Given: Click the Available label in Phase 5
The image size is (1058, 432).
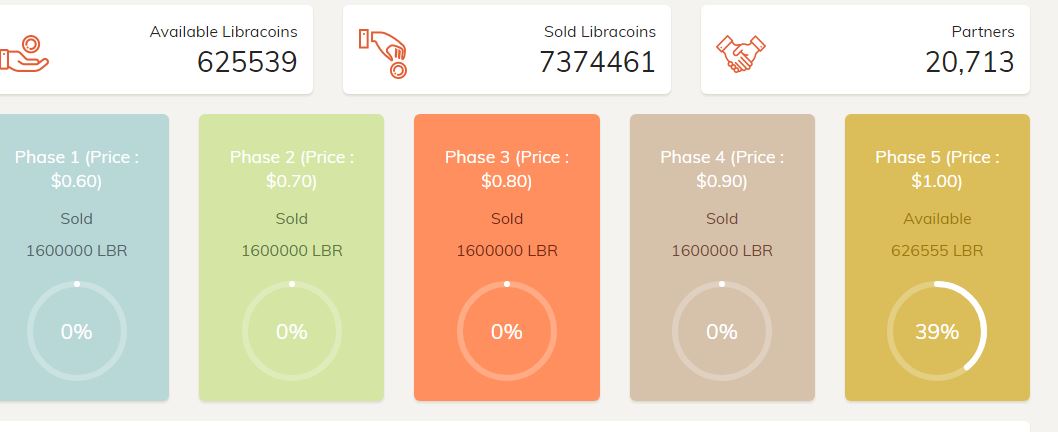Looking at the screenshot, I should [x=937, y=219].
